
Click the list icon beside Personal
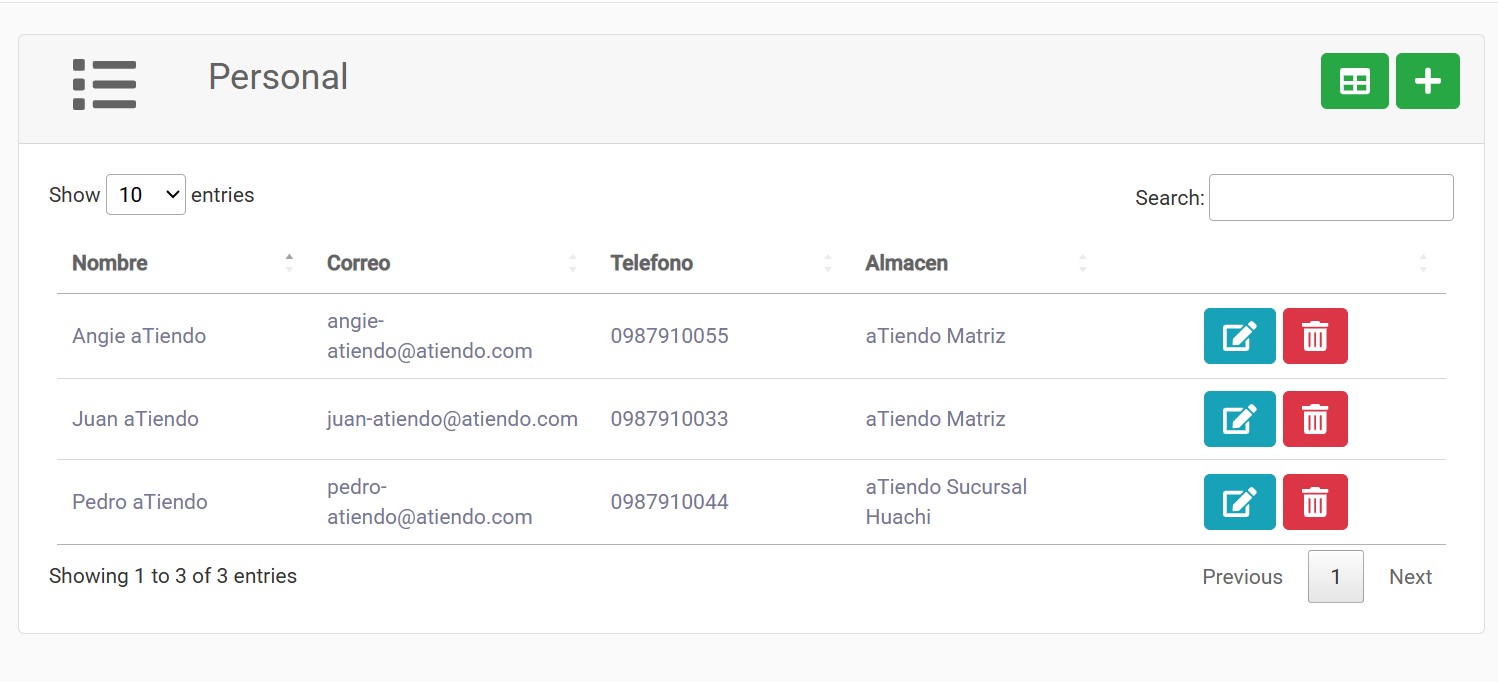click(104, 84)
